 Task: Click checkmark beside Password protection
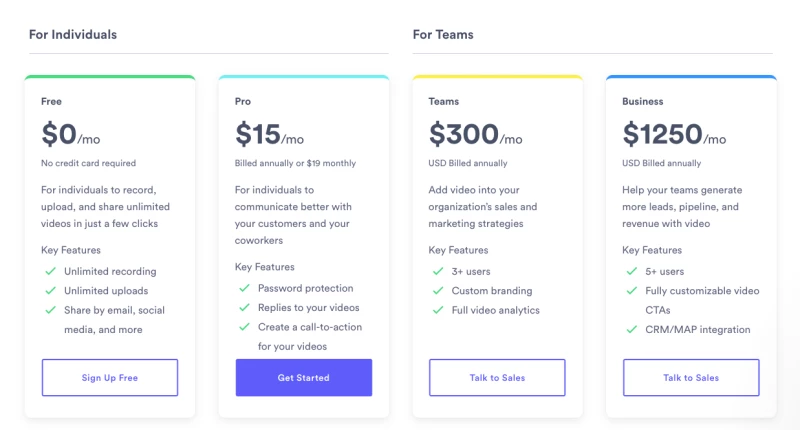244,289
